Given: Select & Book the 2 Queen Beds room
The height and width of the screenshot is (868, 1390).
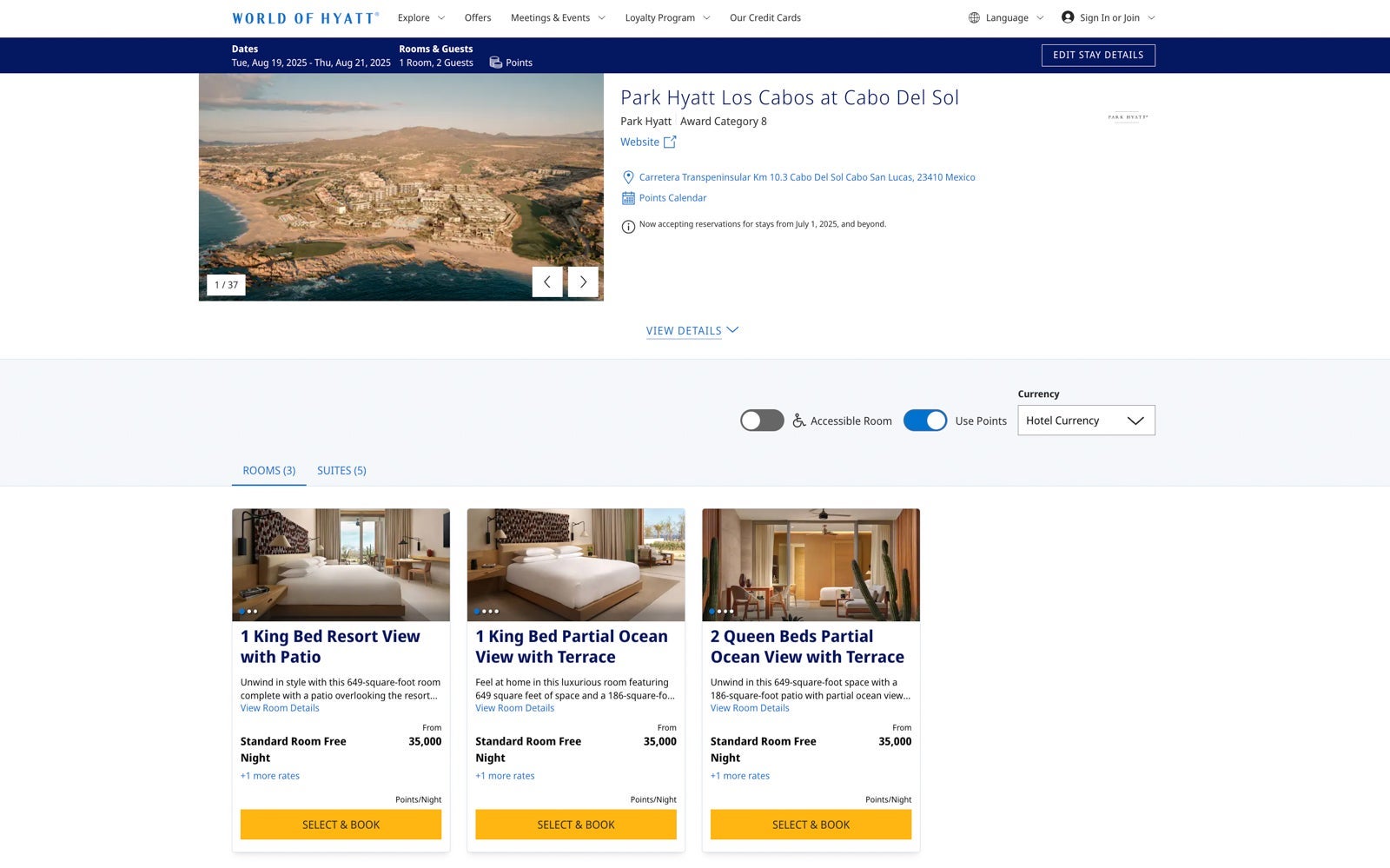Looking at the screenshot, I should (x=811, y=825).
